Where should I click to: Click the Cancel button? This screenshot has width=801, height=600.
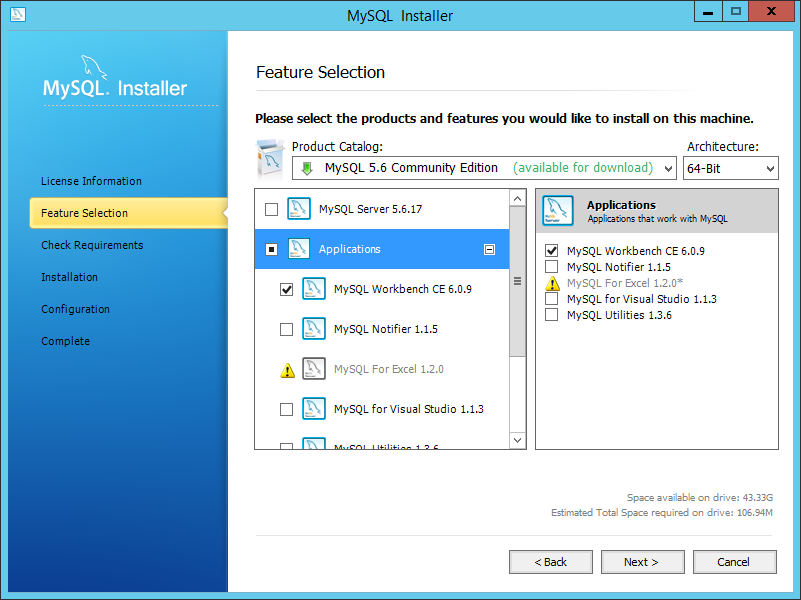pos(735,562)
